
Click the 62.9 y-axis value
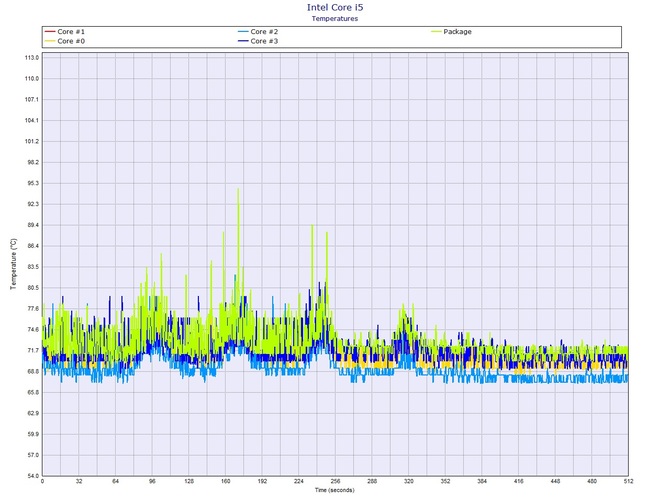click(x=32, y=414)
